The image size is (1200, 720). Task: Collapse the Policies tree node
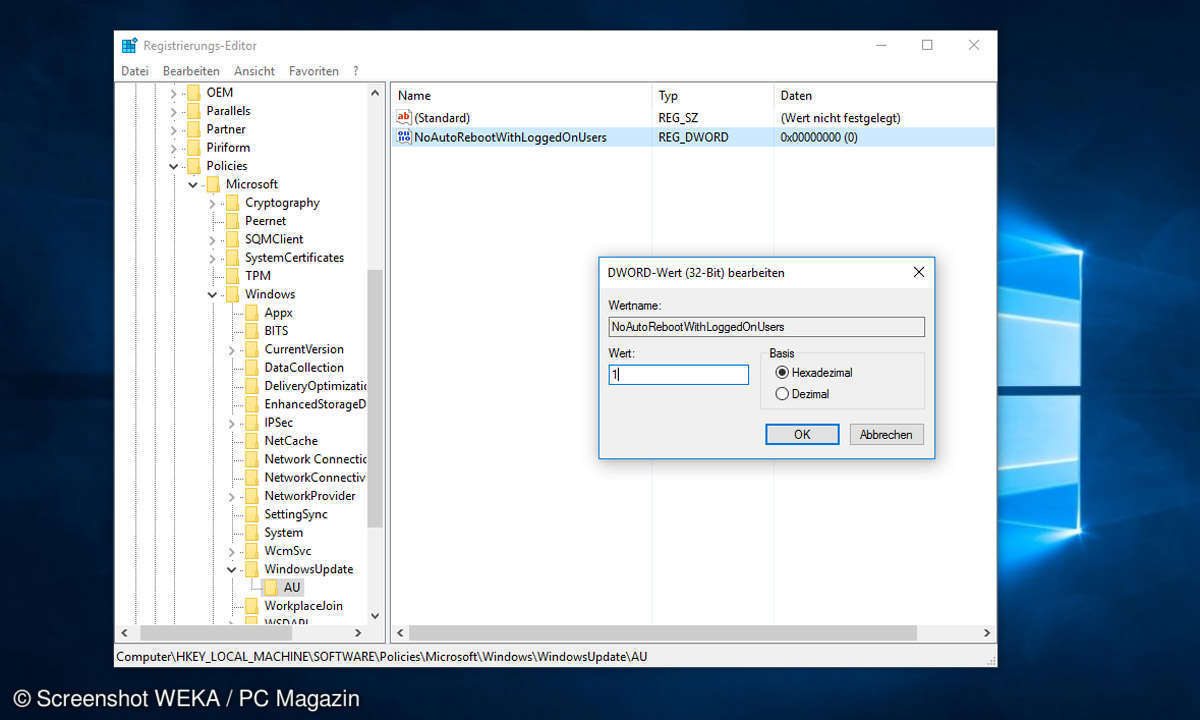tap(173, 166)
